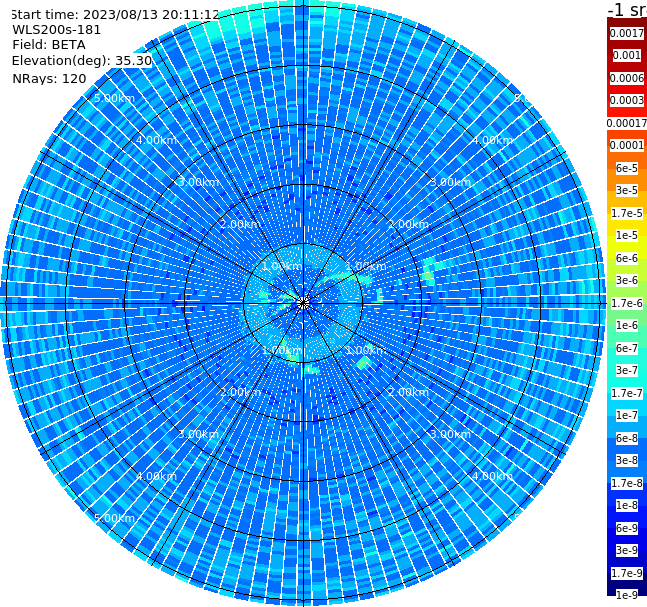Screen dimensions: 647x607
Task: Click the 1.7e-6 colorbar label
Action: (627, 303)
